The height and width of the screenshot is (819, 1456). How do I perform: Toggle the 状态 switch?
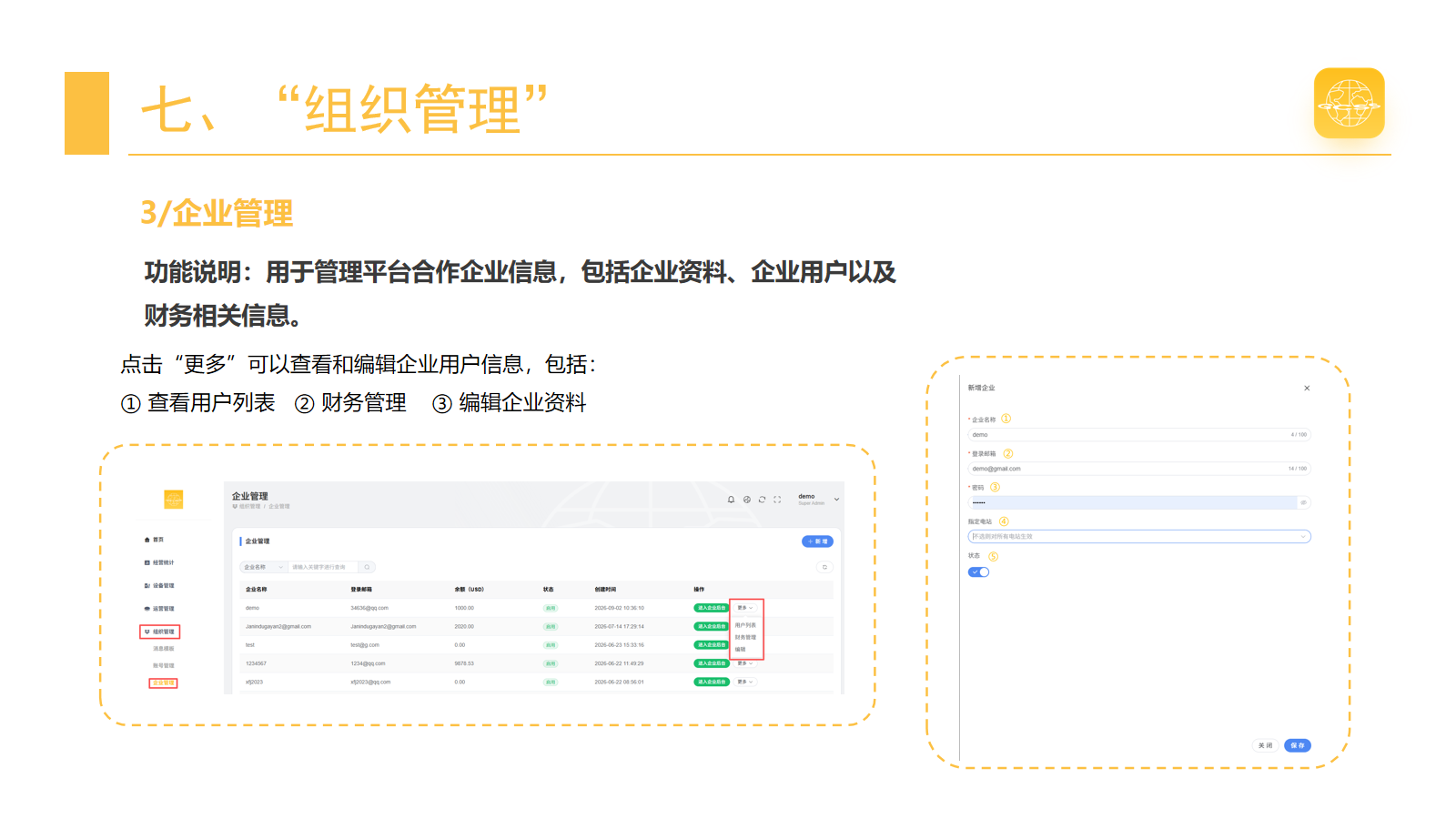[x=978, y=572]
